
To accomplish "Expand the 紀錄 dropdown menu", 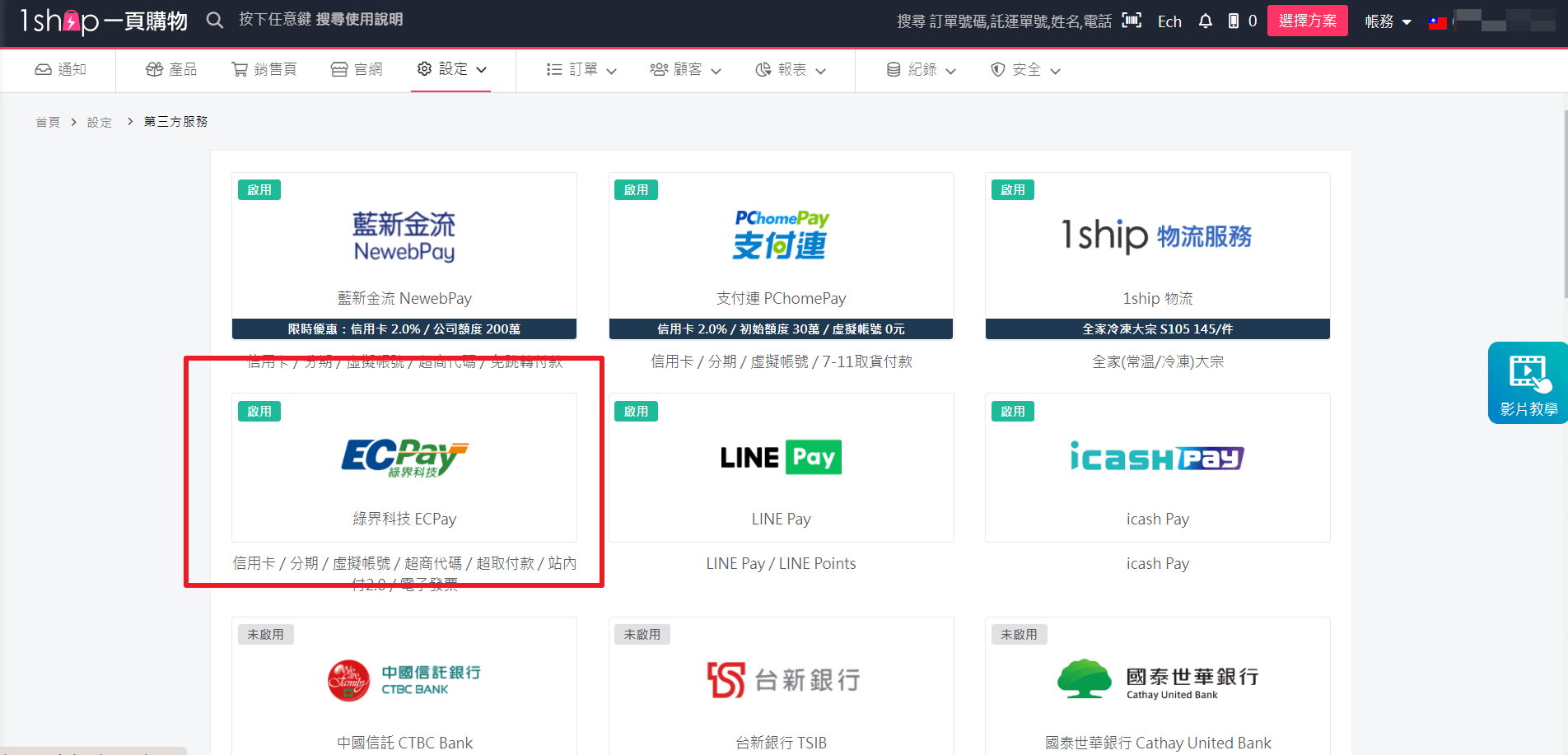I will [x=921, y=70].
